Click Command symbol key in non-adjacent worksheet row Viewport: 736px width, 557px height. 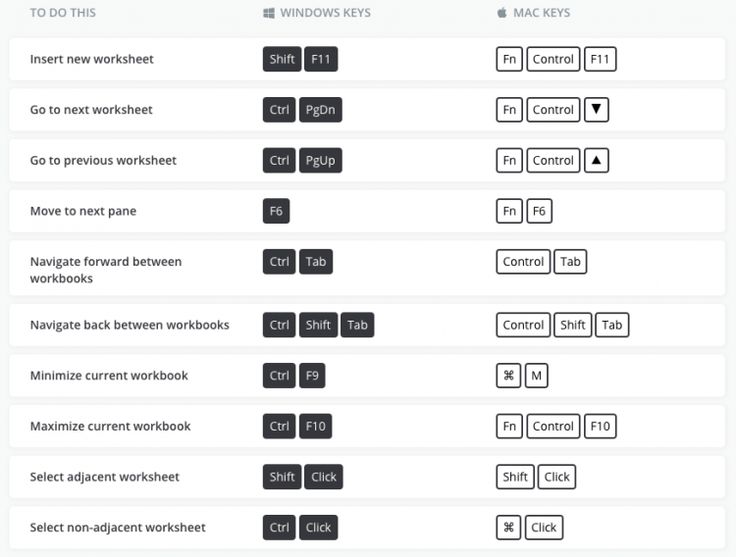click(x=508, y=527)
